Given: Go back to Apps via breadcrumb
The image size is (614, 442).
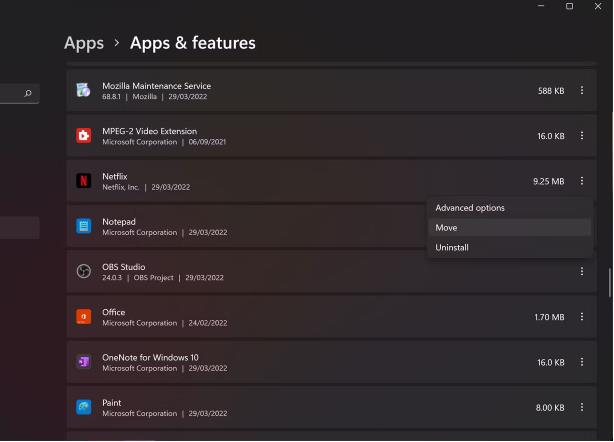Looking at the screenshot, I should click(x=84, y=43).
